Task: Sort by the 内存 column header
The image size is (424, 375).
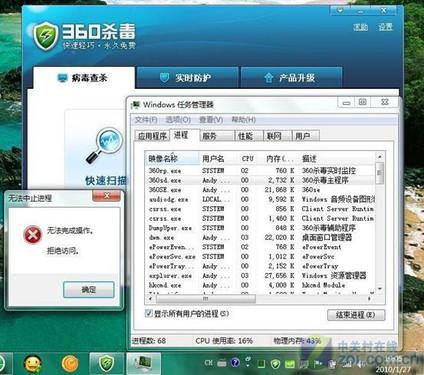Action: click(278, 159)
